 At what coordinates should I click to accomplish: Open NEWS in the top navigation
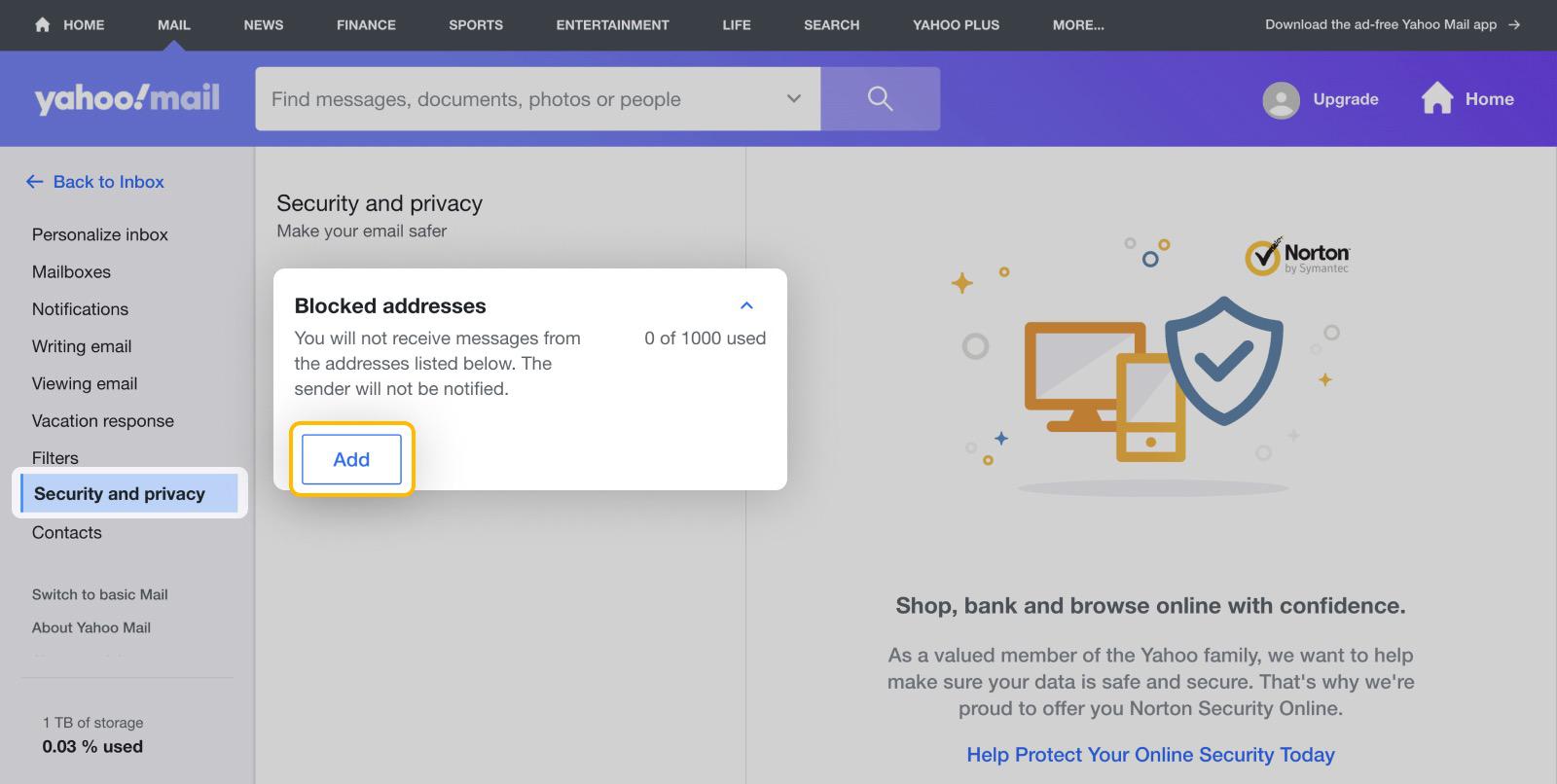pyautogui.click(x=264, y=24)
